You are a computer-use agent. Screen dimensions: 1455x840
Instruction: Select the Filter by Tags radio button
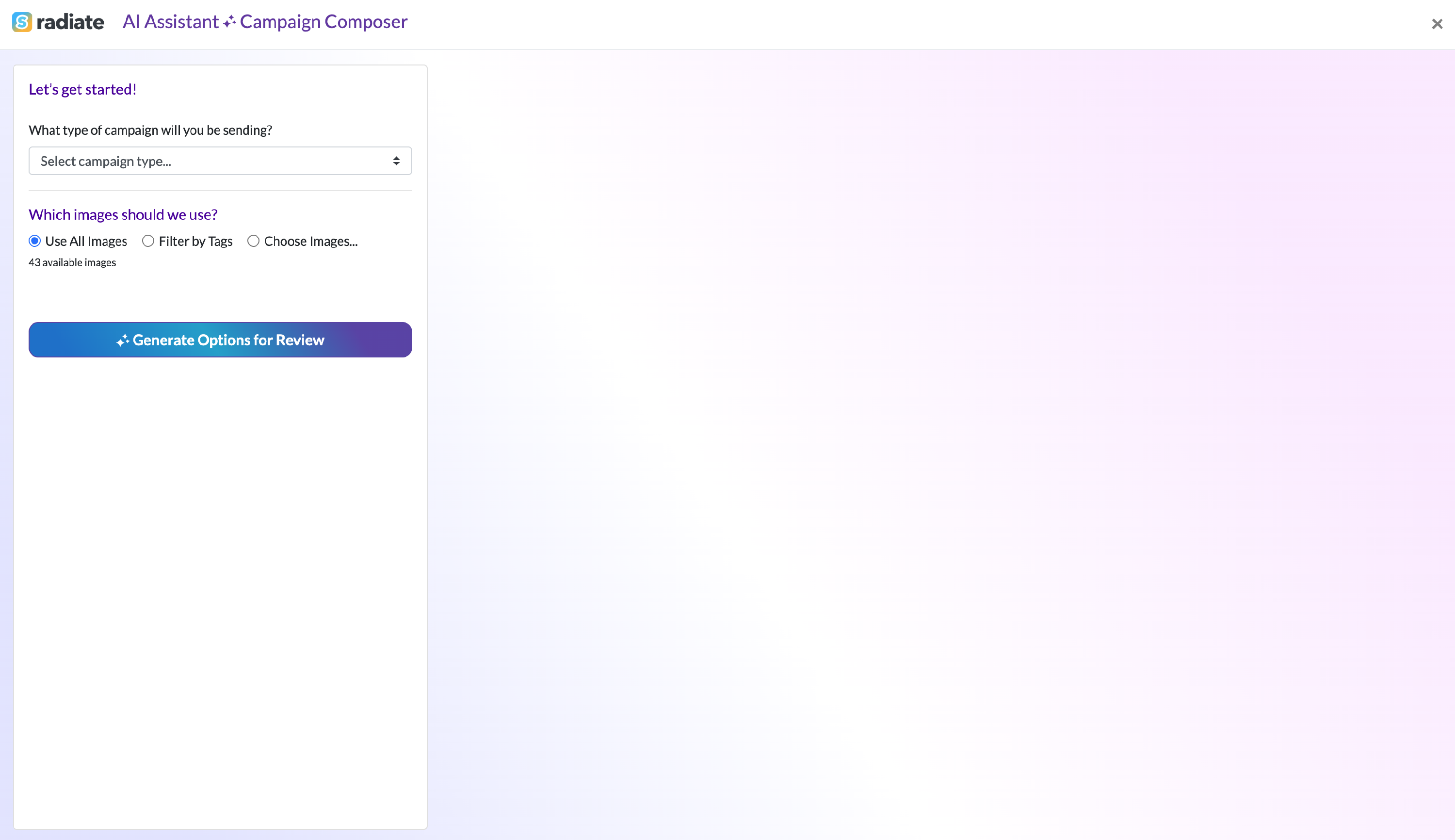point(148,241)
